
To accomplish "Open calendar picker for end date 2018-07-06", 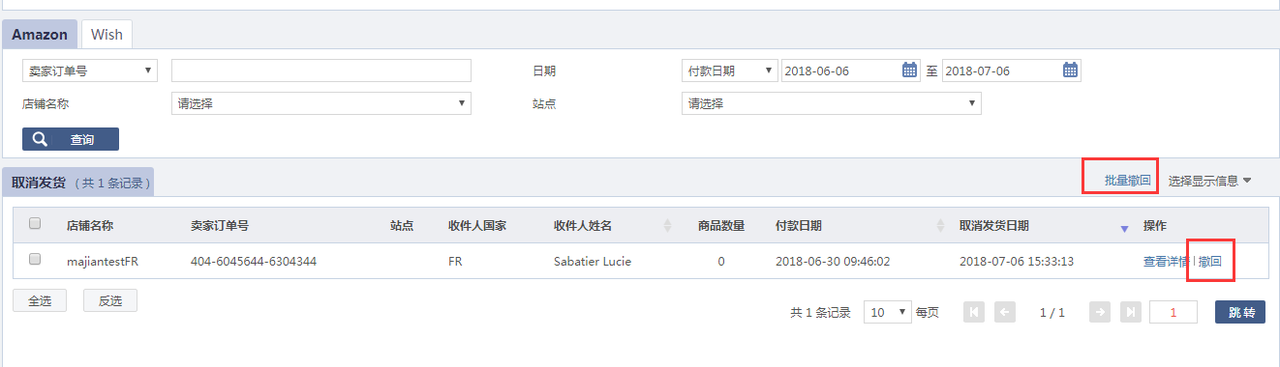I will (1070, 70).
